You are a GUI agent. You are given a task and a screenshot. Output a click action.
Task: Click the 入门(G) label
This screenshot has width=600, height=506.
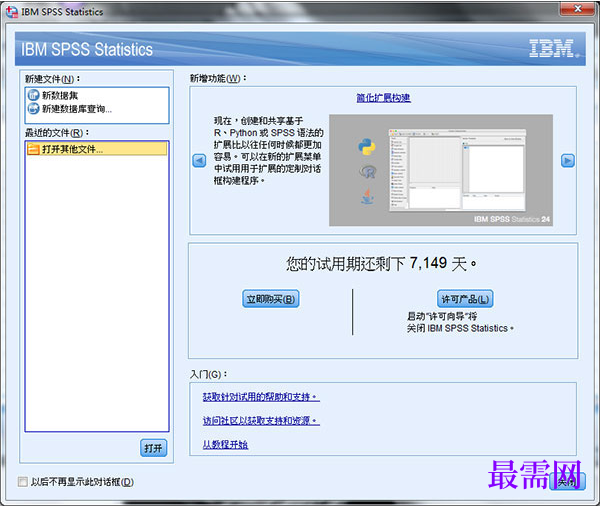pyautogui.click(x=209, y=374)
